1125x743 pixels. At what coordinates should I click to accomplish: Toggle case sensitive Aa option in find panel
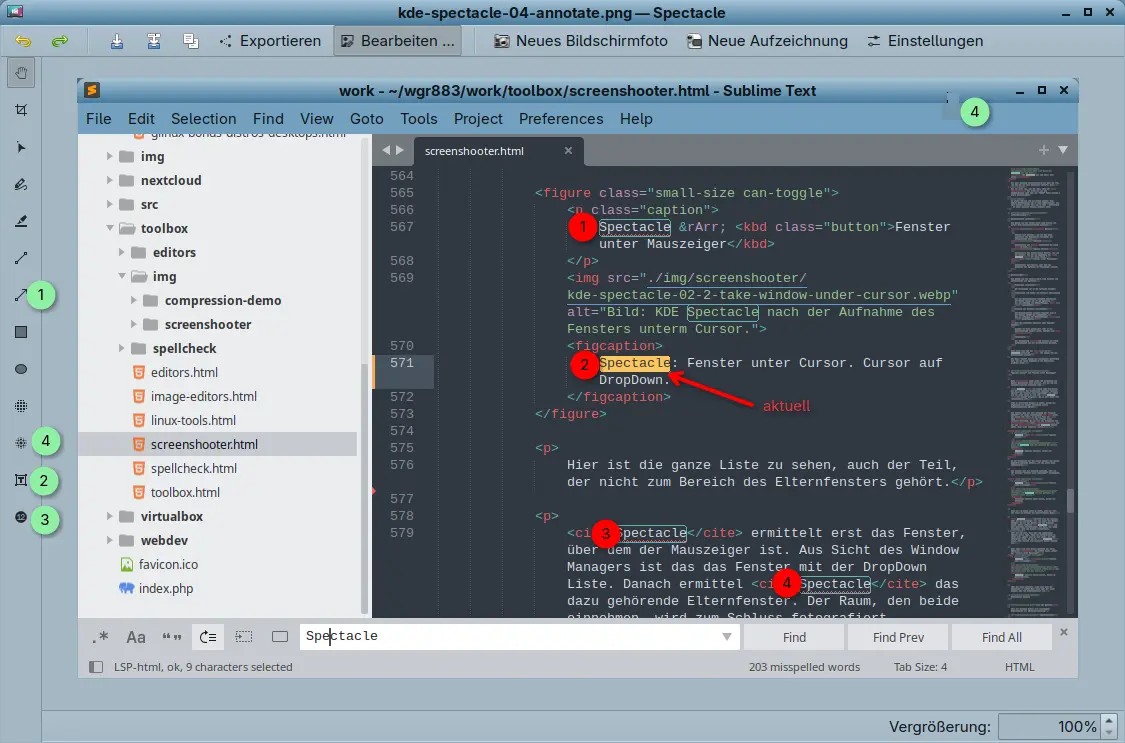coord(136,637)
